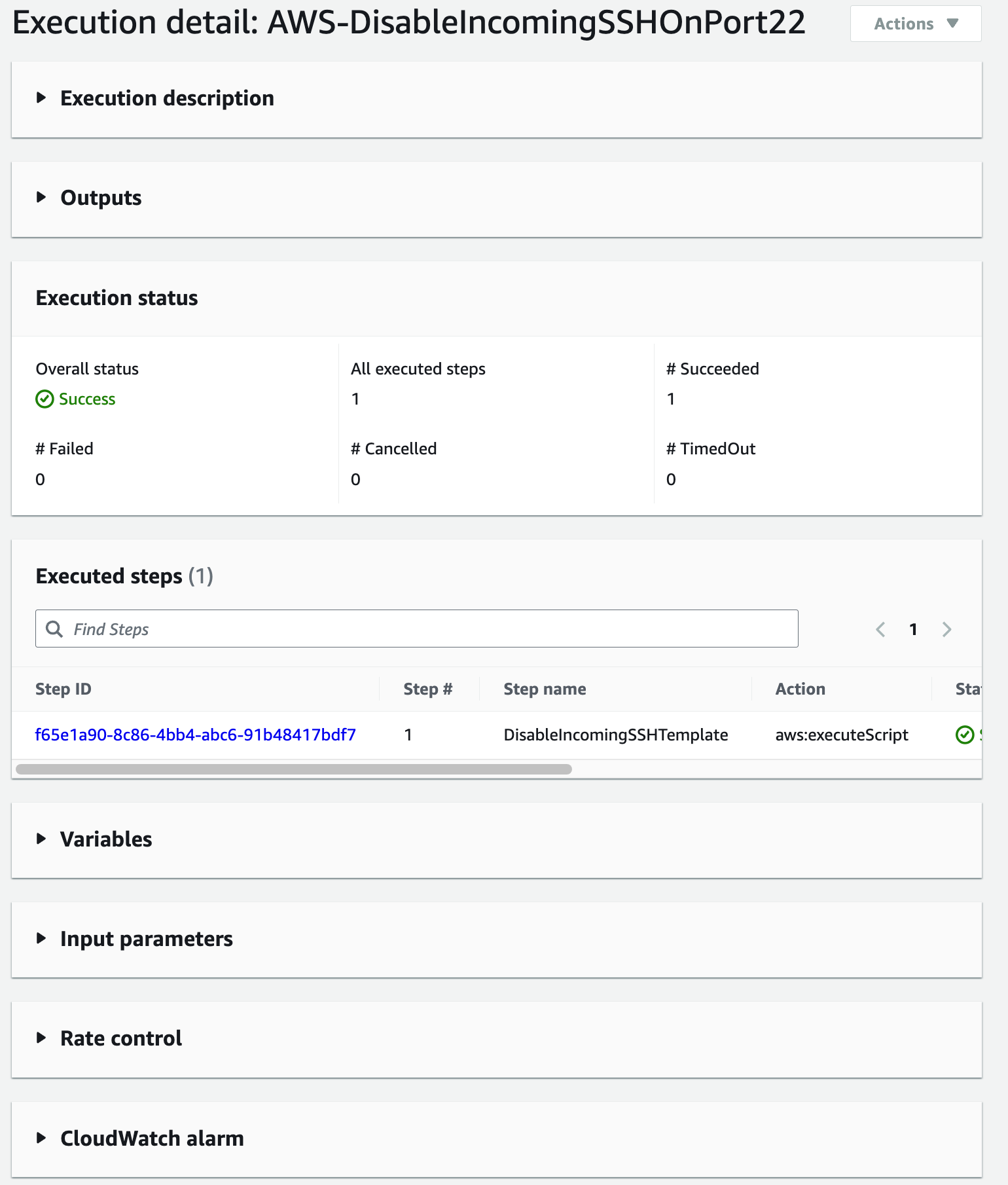Click the # Cancelled label
This screenshot has width=1008, height=1185.
pos(394,448)
